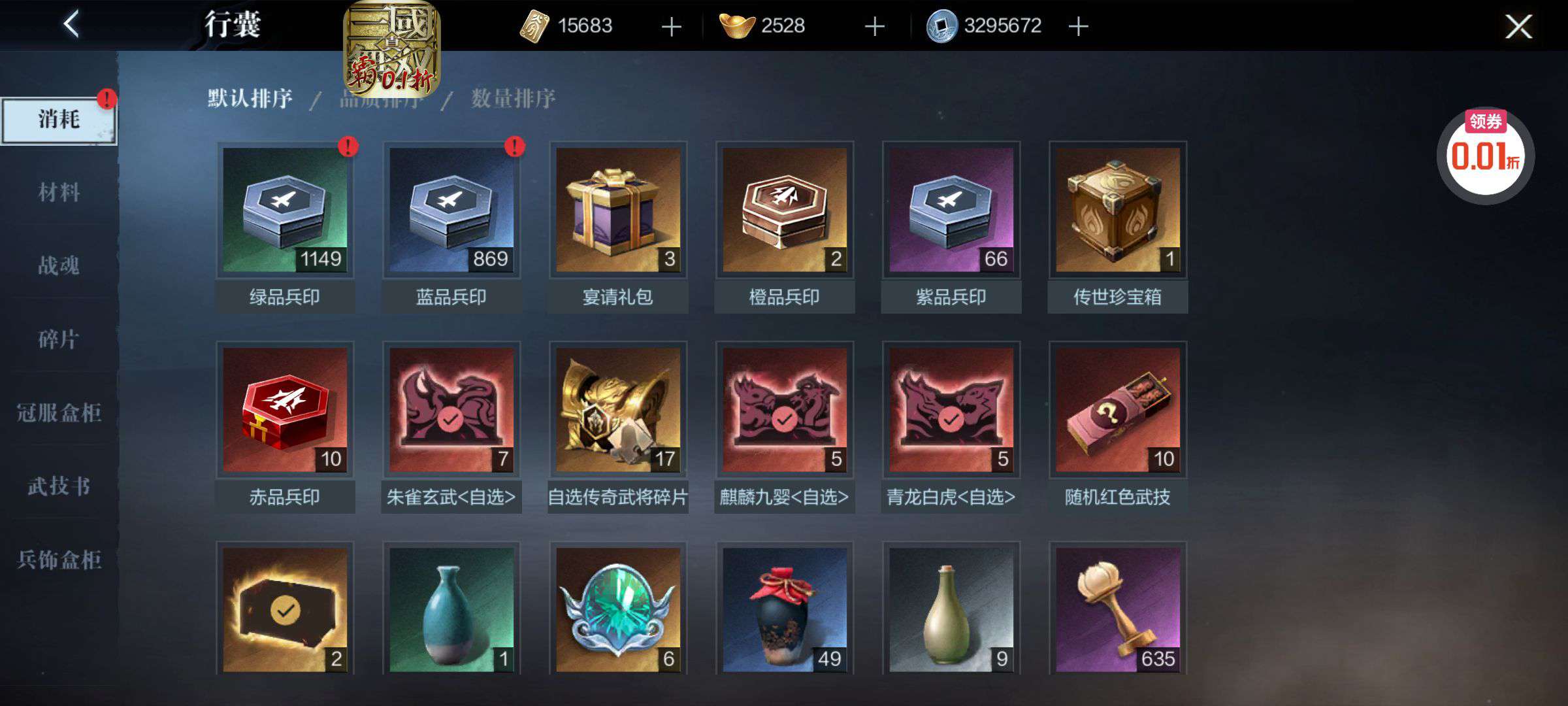Open the 武技书 sidebar tab
This screenshot has height=706, width=1568.
point(59,486)
